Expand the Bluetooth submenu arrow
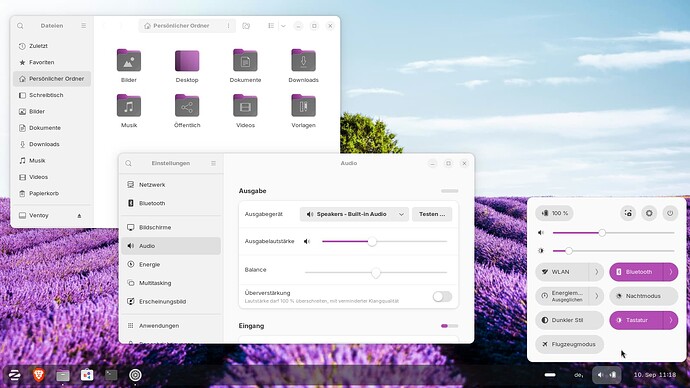690x388 pixels. pos(671,272)
